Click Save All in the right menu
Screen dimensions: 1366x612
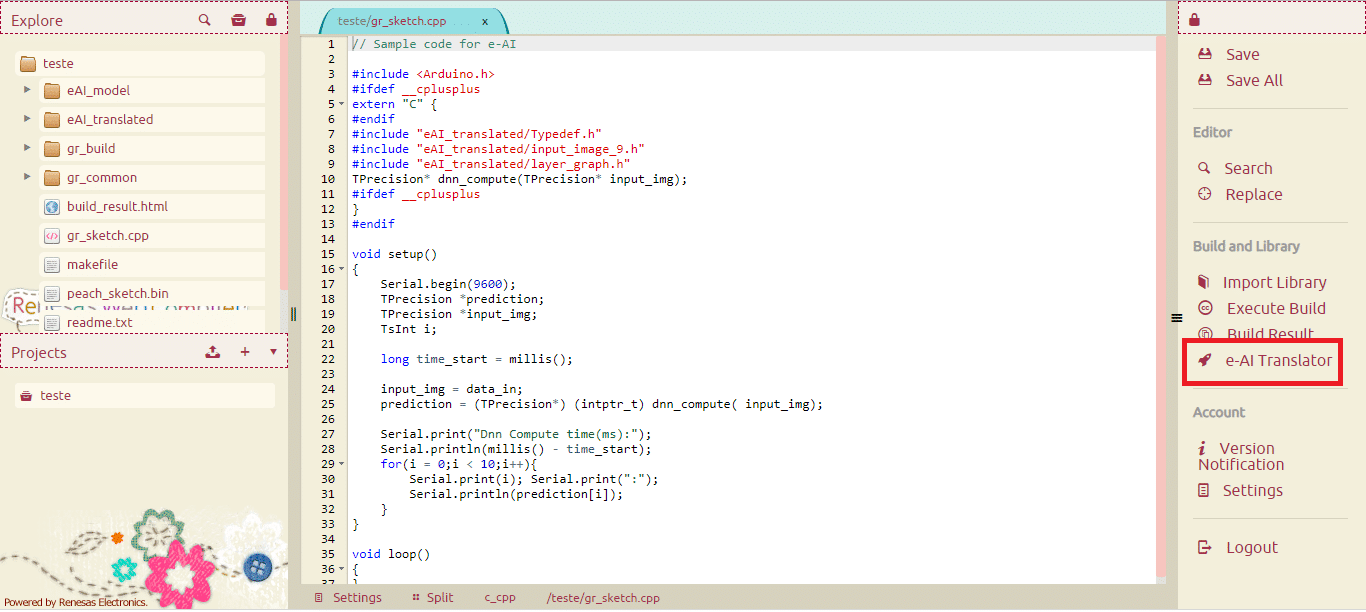point(1253,81)
